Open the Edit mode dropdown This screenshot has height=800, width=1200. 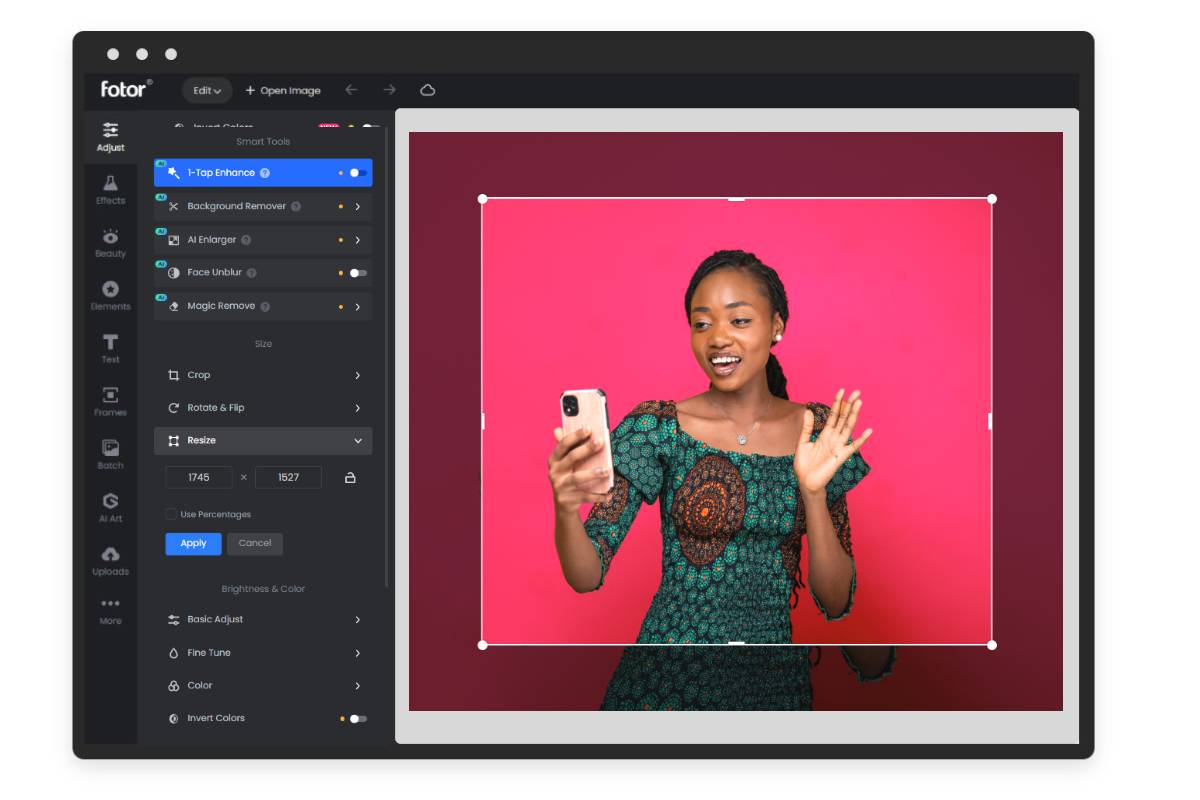tap(206, 90)
